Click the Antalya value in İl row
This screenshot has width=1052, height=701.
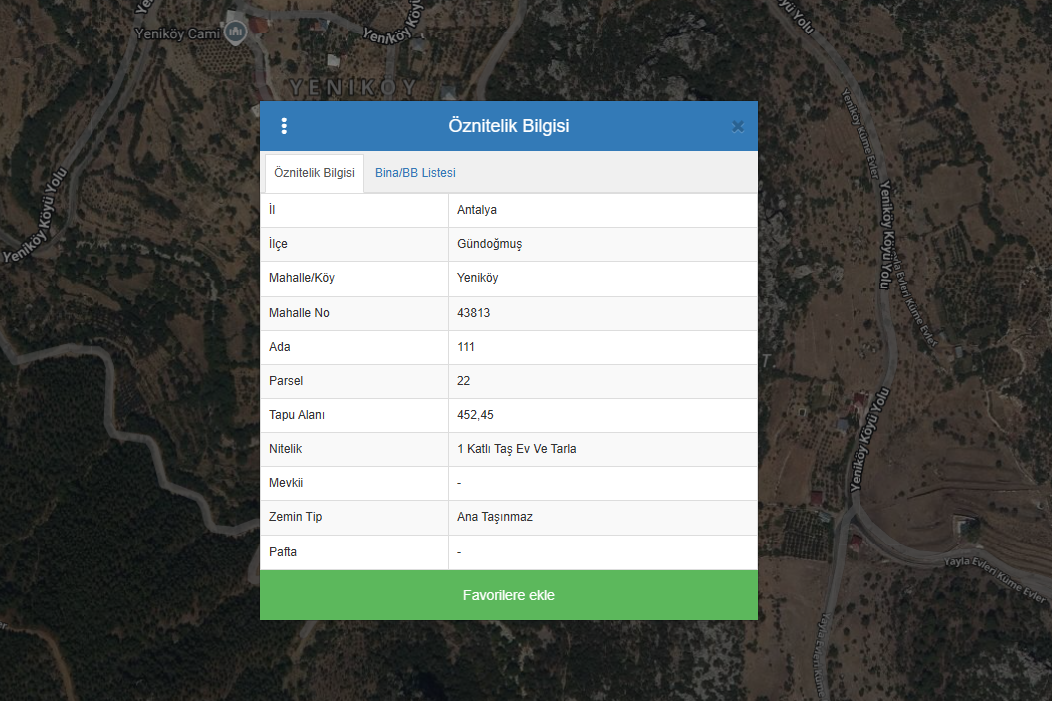[477, 210]
